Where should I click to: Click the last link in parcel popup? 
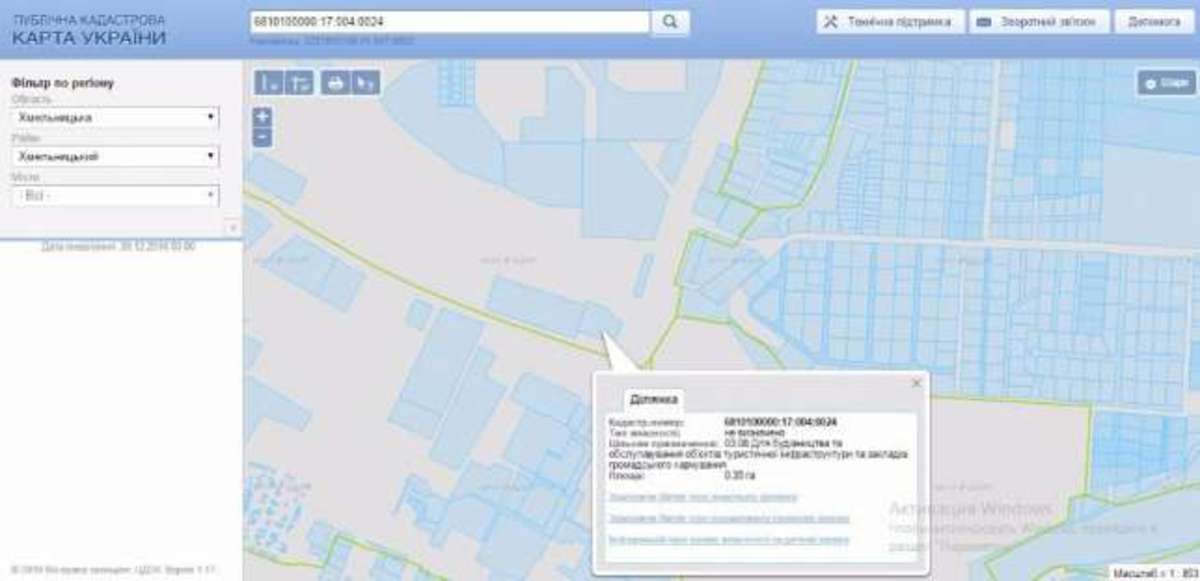pos(728,539)
